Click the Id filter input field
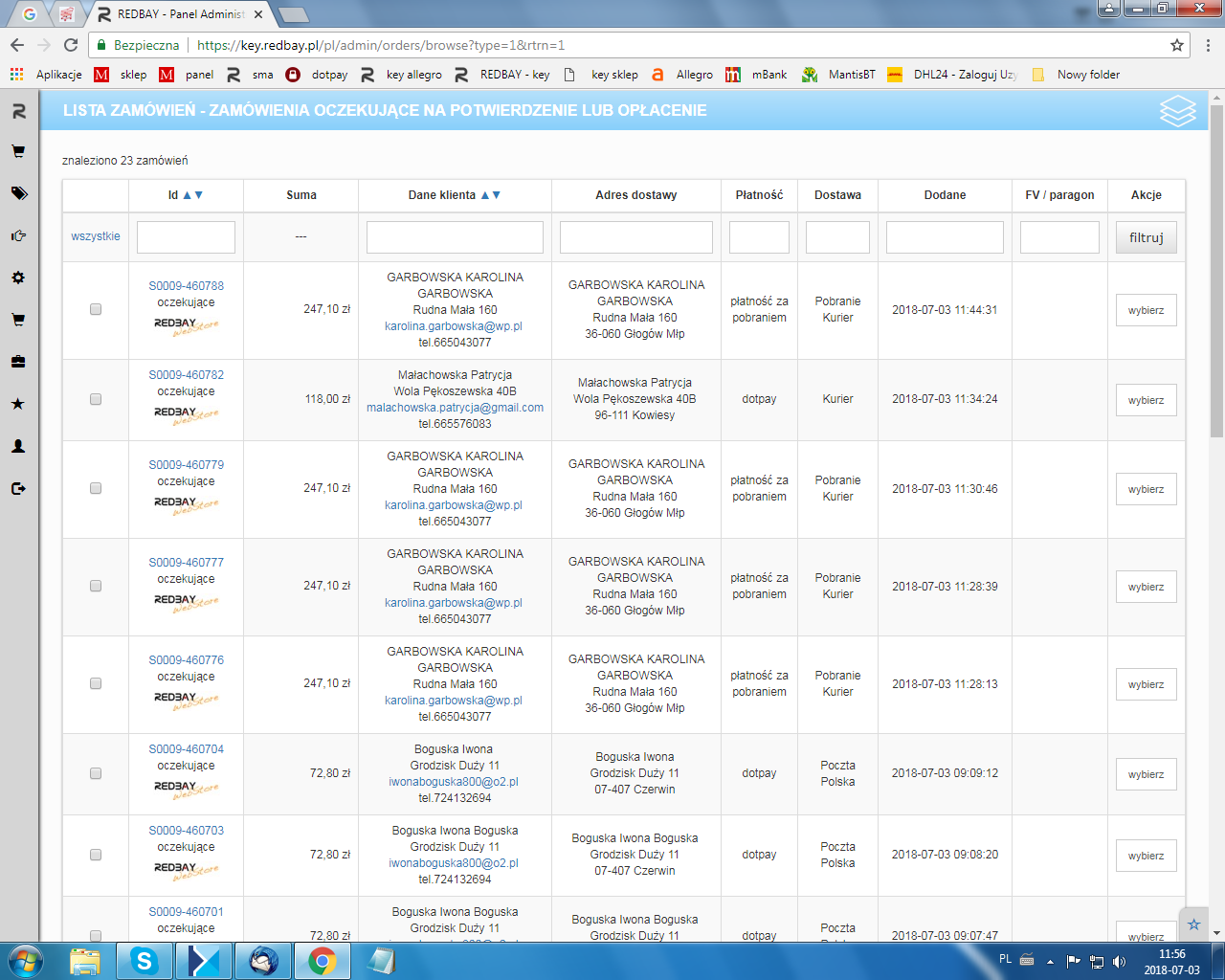 tap(186, 237)
